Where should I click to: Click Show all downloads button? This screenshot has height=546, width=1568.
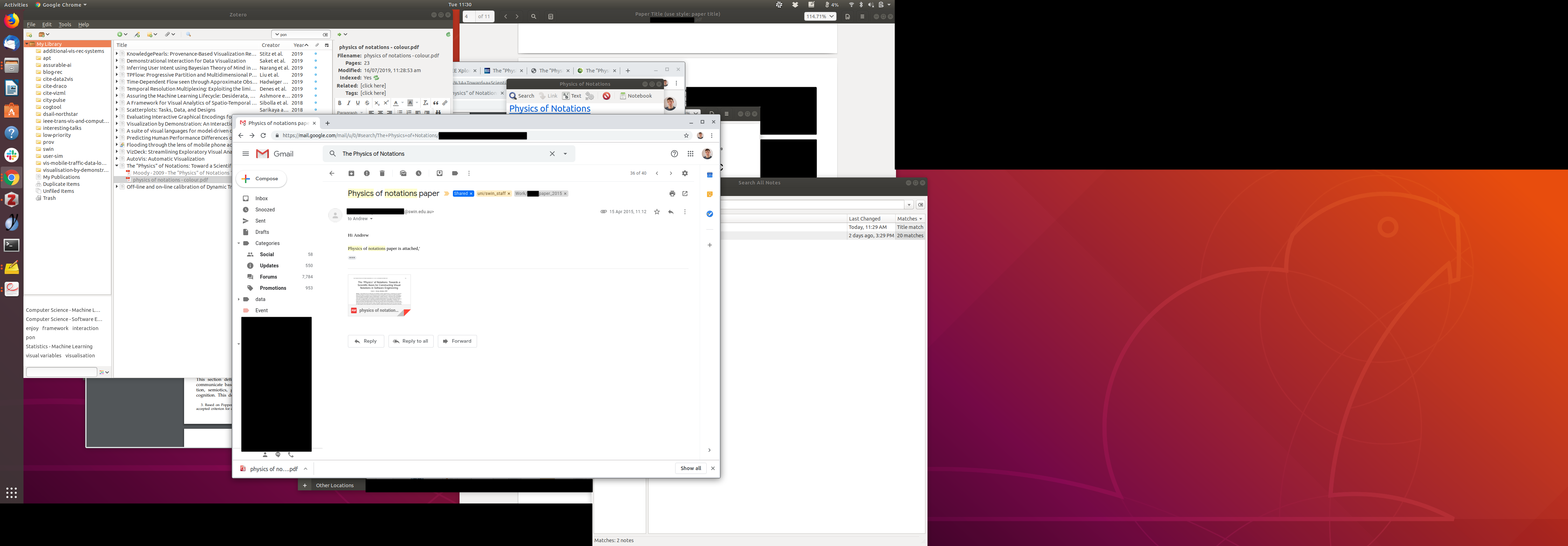tap(690, 468)
